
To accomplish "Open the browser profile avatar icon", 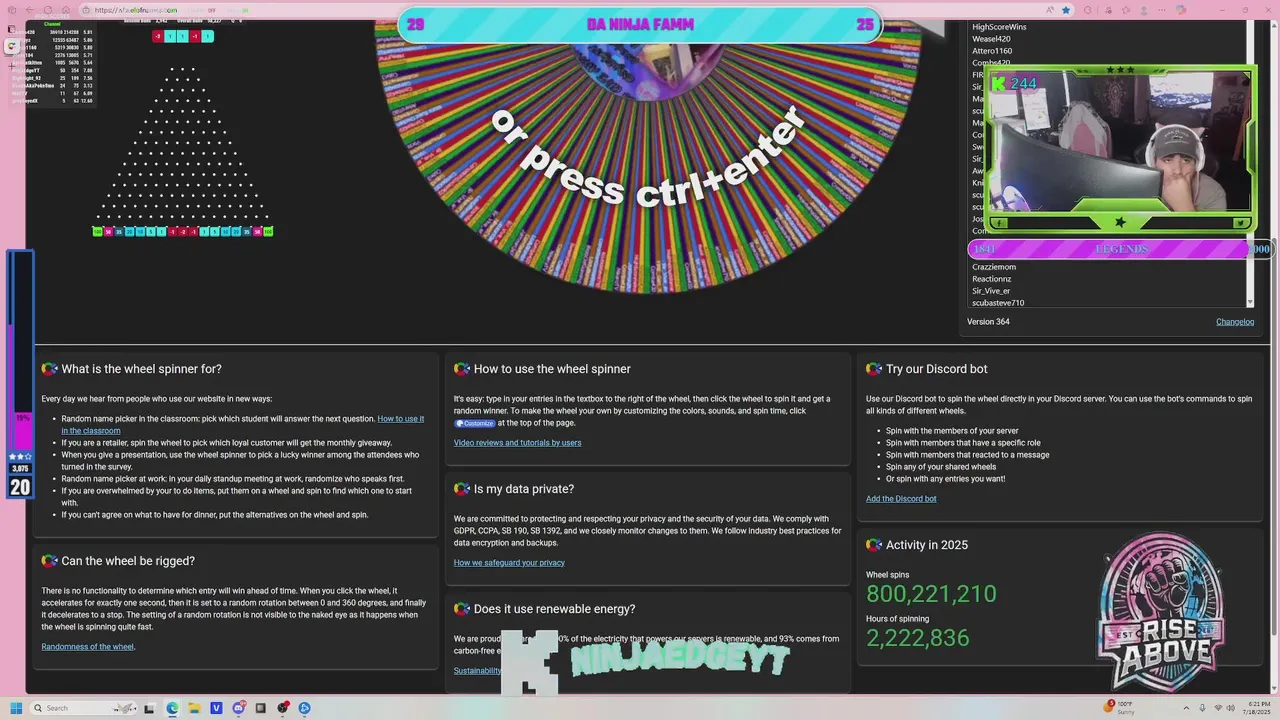I will tap(1144, 10).
